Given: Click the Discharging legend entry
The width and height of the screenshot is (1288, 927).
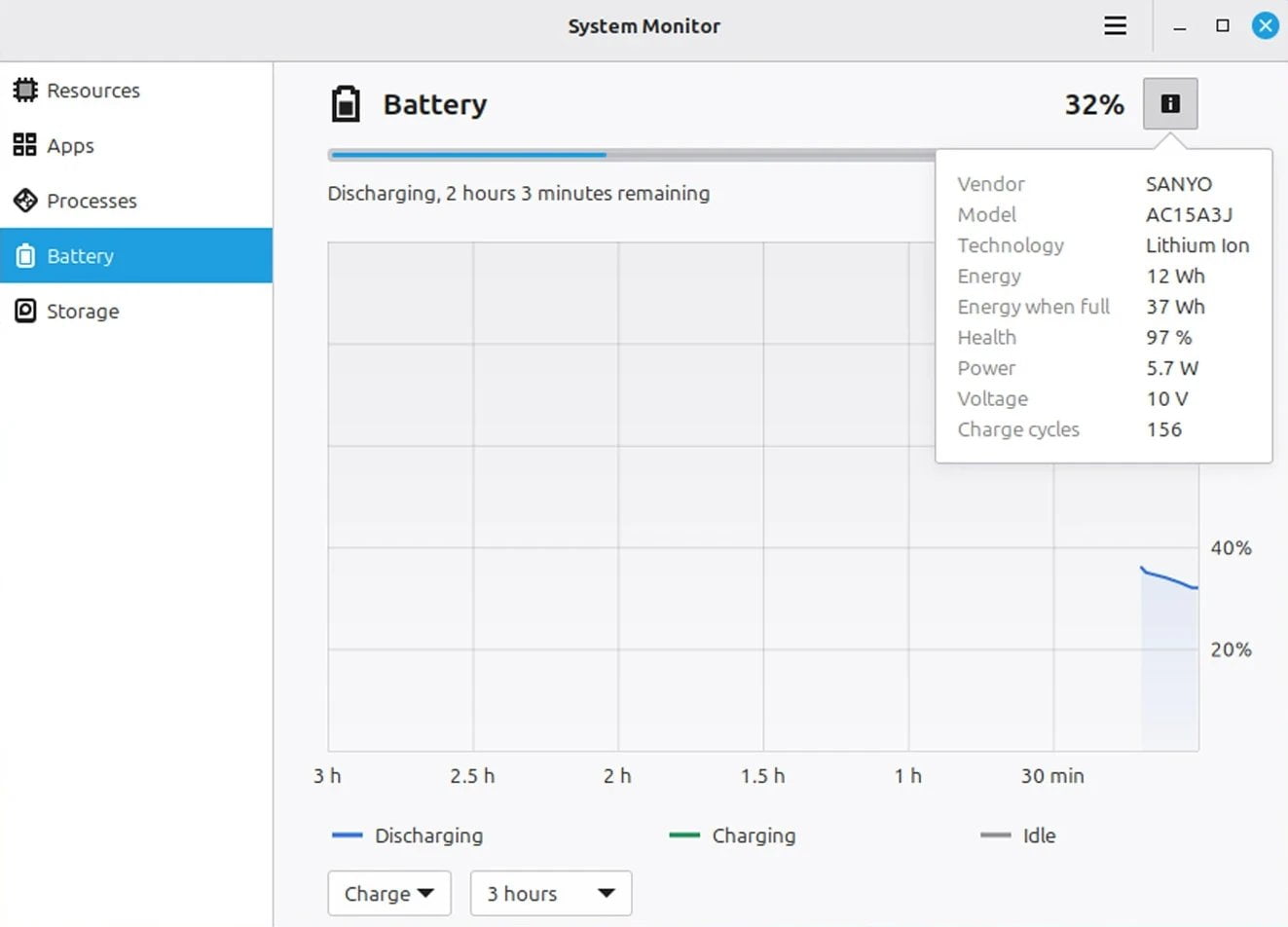Looking at the screenshot, I should [407, 835].
